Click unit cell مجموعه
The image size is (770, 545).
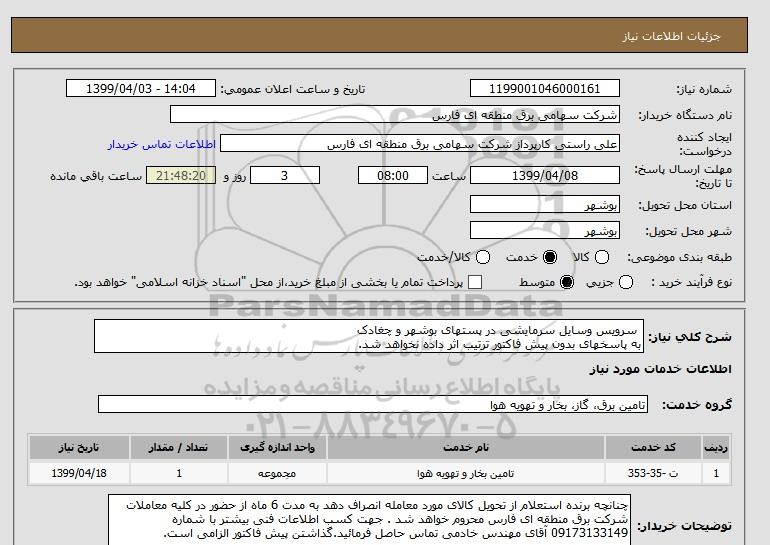[277, 473]
